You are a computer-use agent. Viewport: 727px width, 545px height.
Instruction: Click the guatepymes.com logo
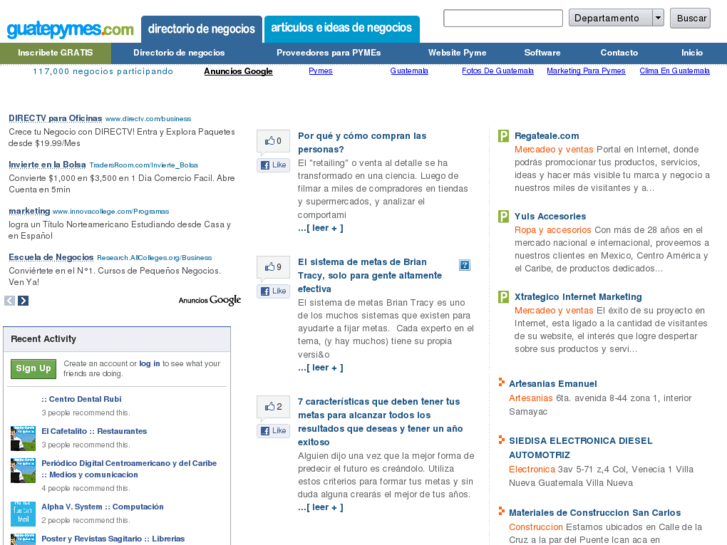pos(70,29)
